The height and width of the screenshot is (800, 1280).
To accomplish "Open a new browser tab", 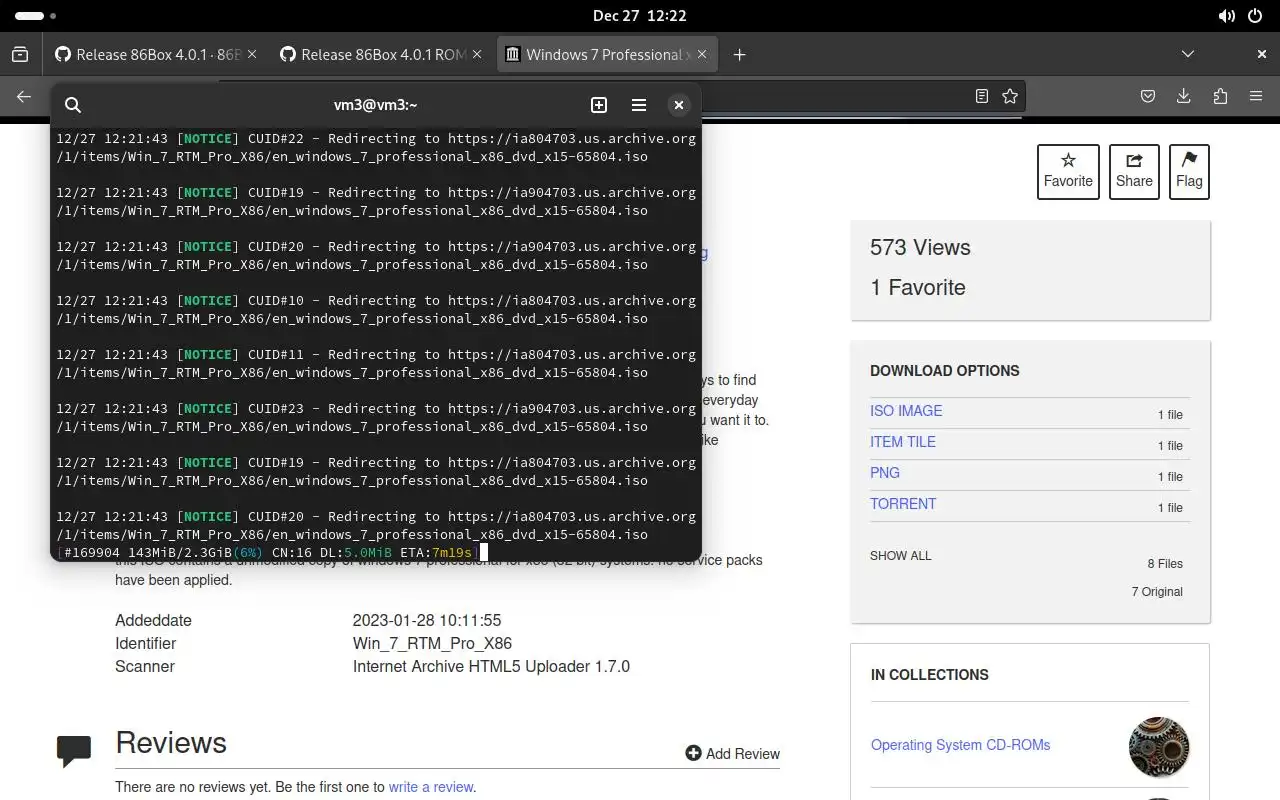I will click(x=739, y=55).
